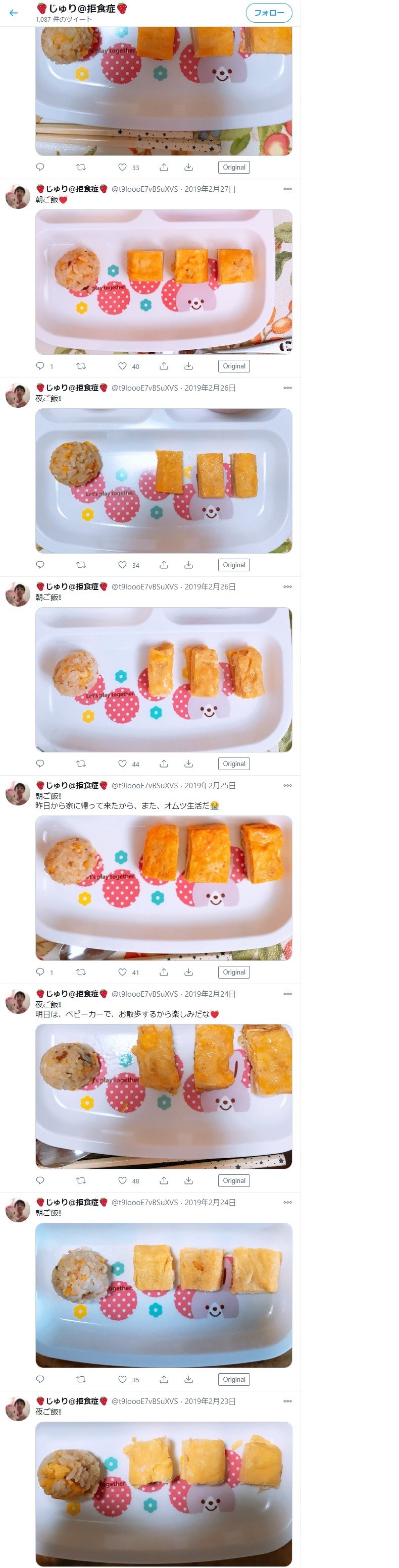
Task: Retweet the February 24 夜ご飯 tweet
Action: [x=81, y=1180]
